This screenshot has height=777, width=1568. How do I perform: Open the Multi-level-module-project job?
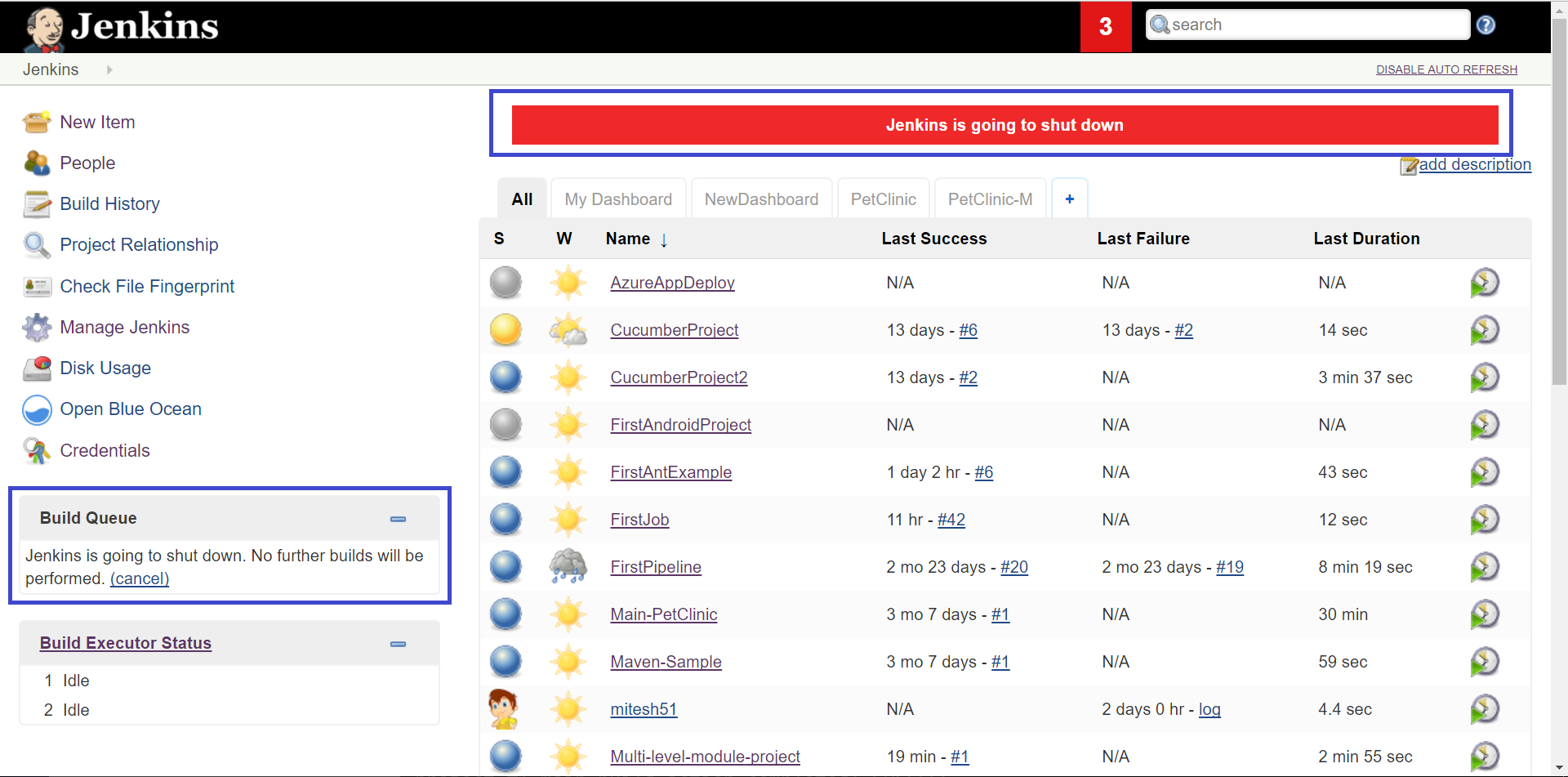point(706,757)
